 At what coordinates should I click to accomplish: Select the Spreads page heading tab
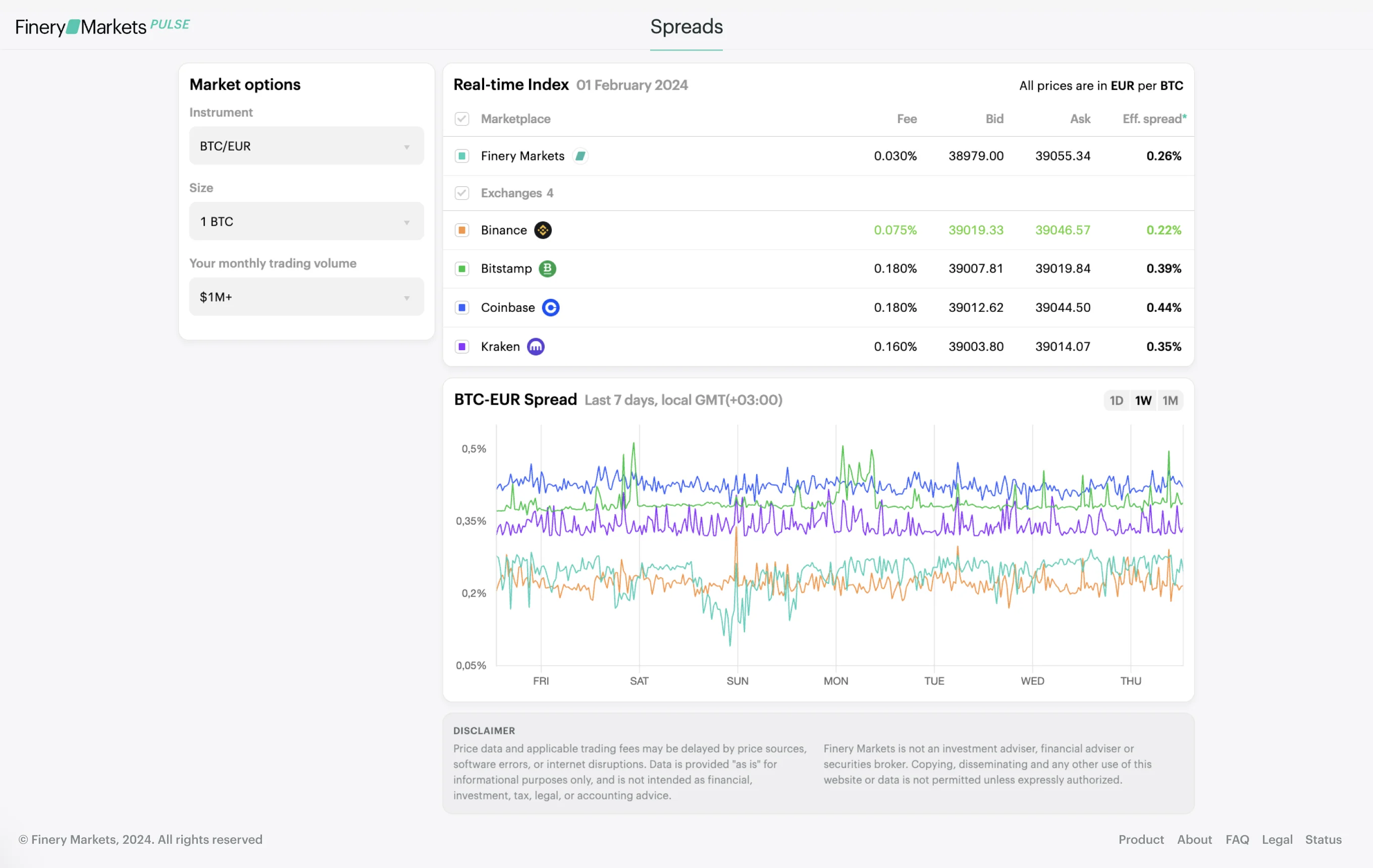686,27
